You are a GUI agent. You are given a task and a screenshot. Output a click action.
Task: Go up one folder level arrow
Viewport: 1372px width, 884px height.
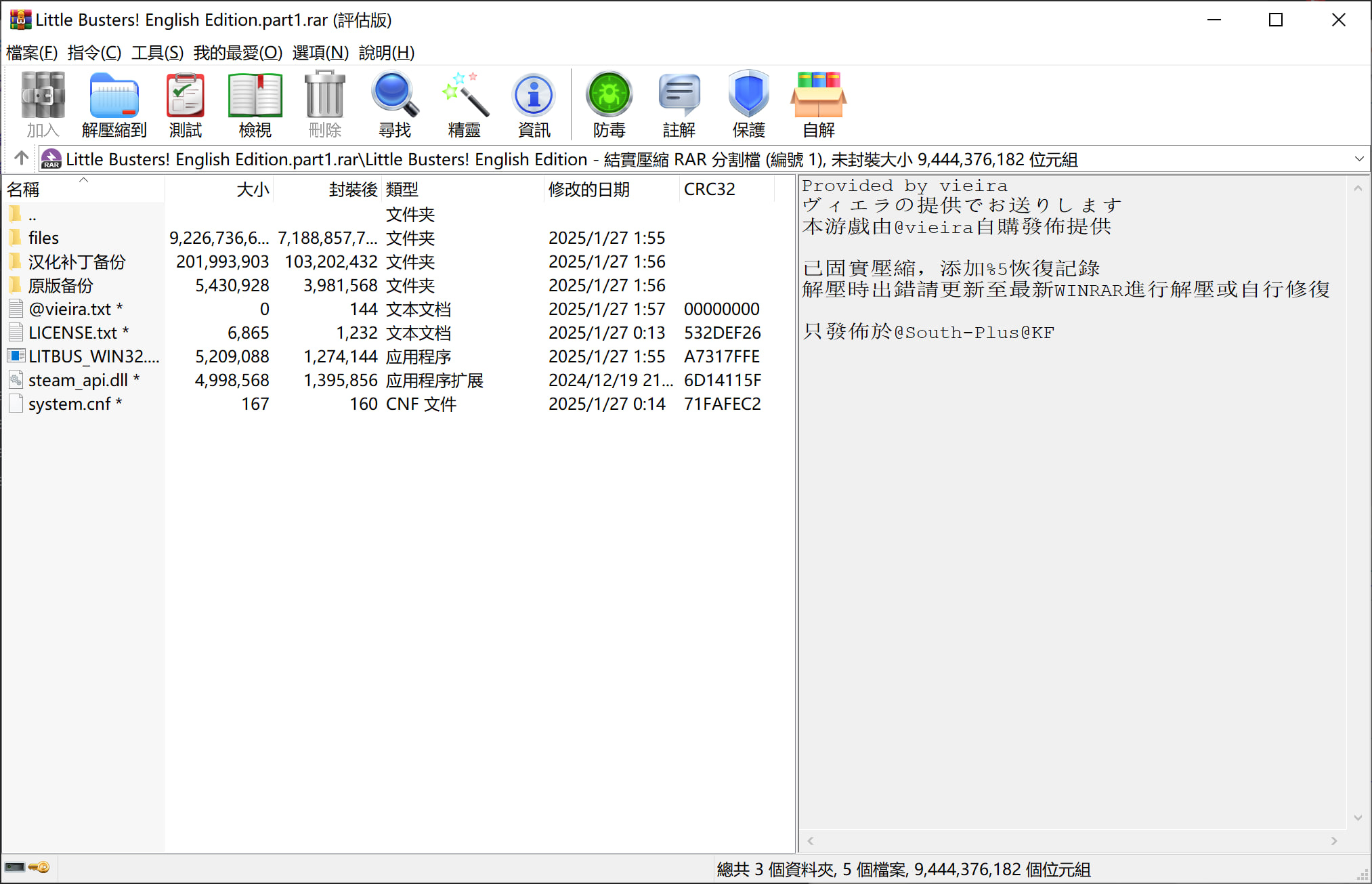[21, 159]
